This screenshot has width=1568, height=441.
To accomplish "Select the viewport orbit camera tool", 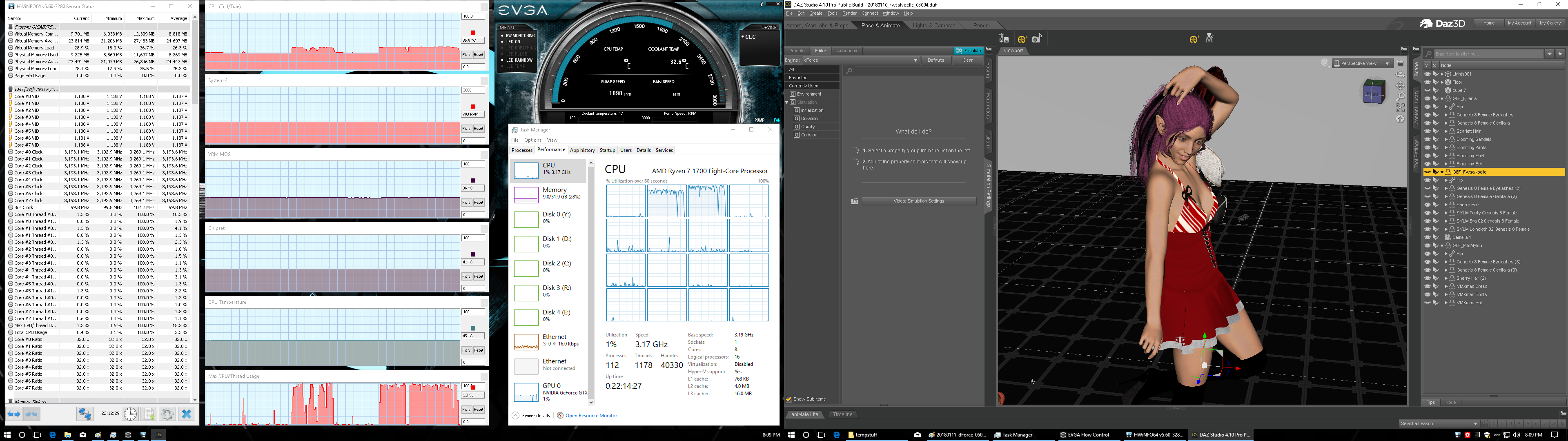I will click(x=1401, y=74).
